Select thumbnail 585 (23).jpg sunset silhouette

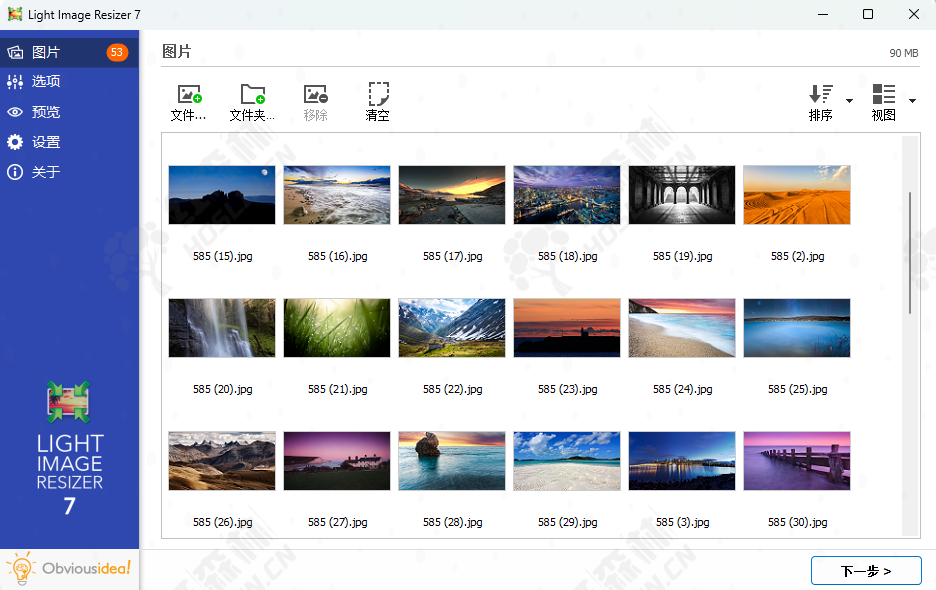pyautogui.click(x=567, y=328)
